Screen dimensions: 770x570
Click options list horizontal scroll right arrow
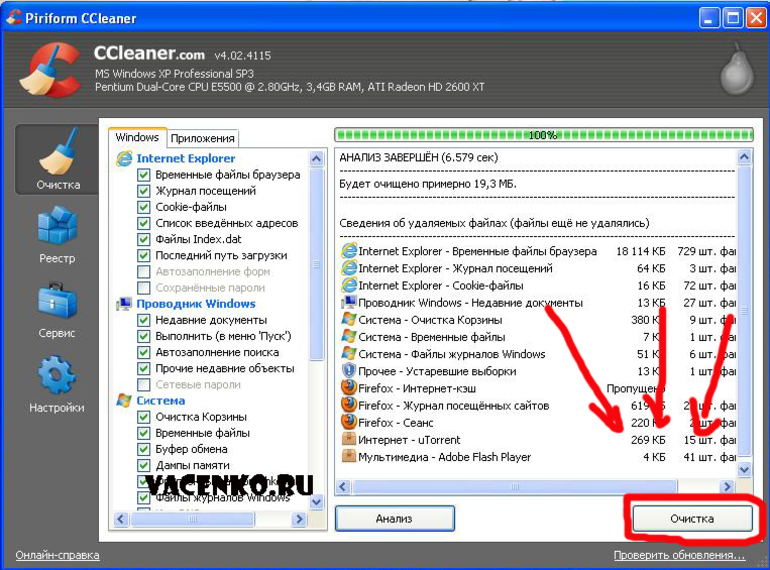pyautogui.click(x=299, y=519)
